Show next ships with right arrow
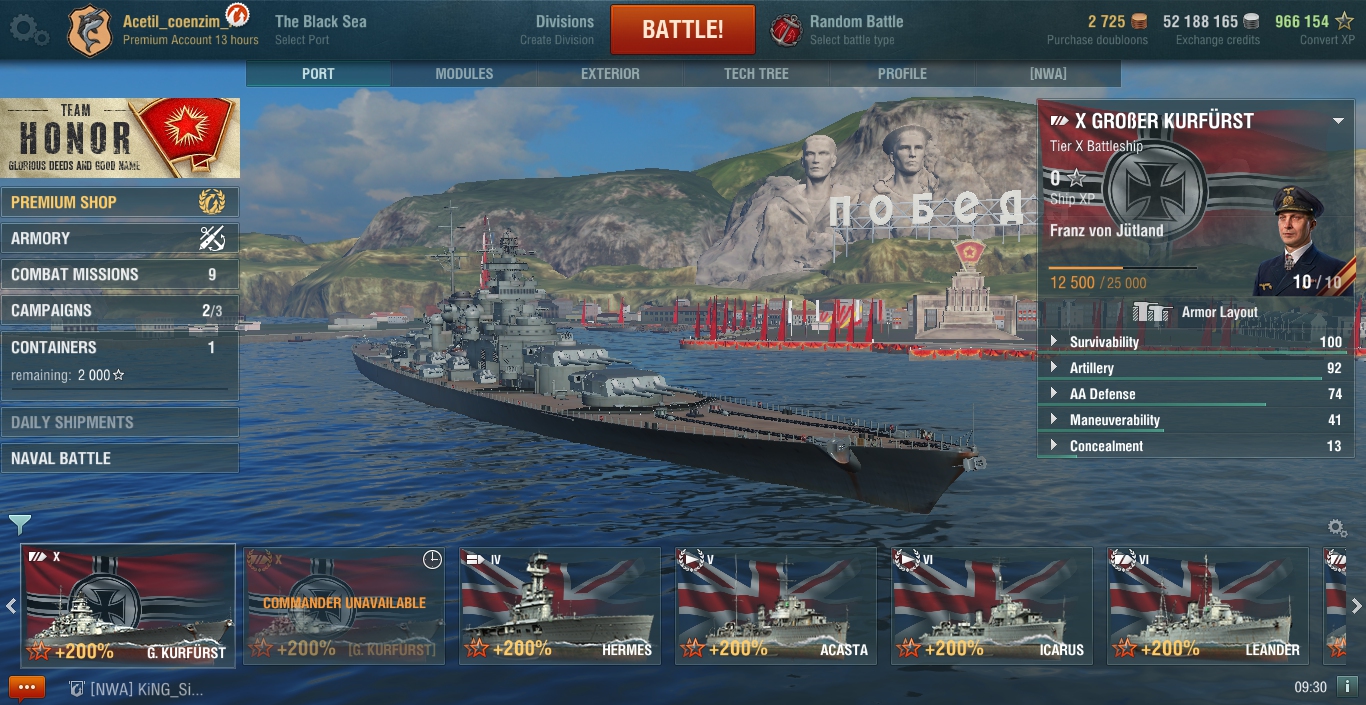 1357,605
